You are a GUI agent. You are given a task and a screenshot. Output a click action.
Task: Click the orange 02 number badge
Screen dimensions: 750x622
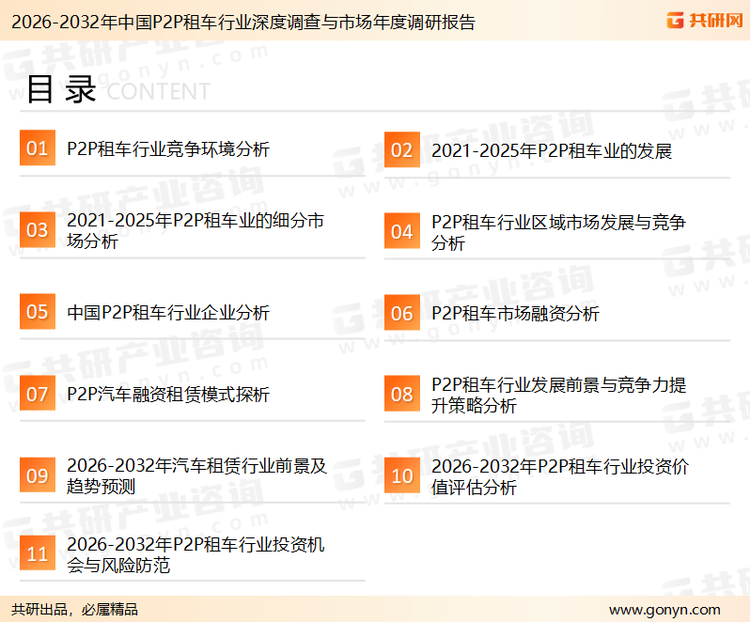click(402, 150)
